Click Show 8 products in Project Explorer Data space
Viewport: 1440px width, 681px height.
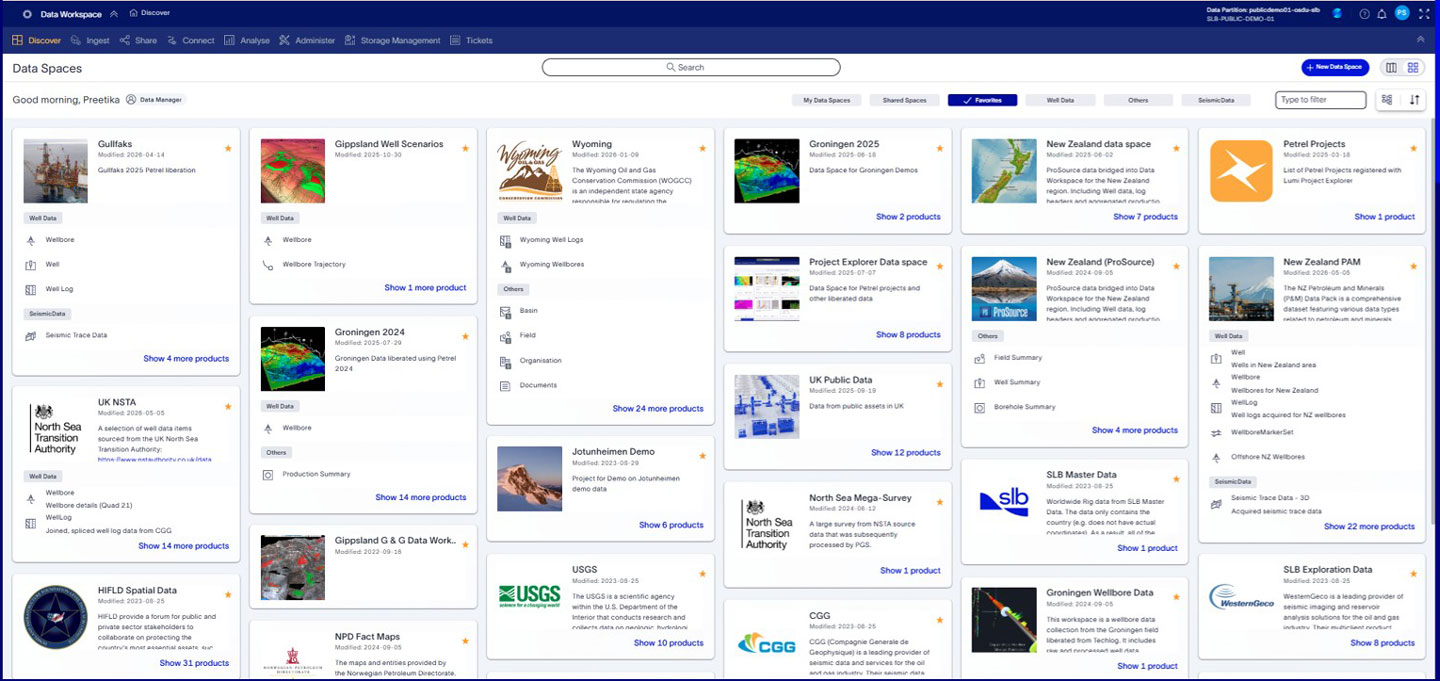[908, 335]
